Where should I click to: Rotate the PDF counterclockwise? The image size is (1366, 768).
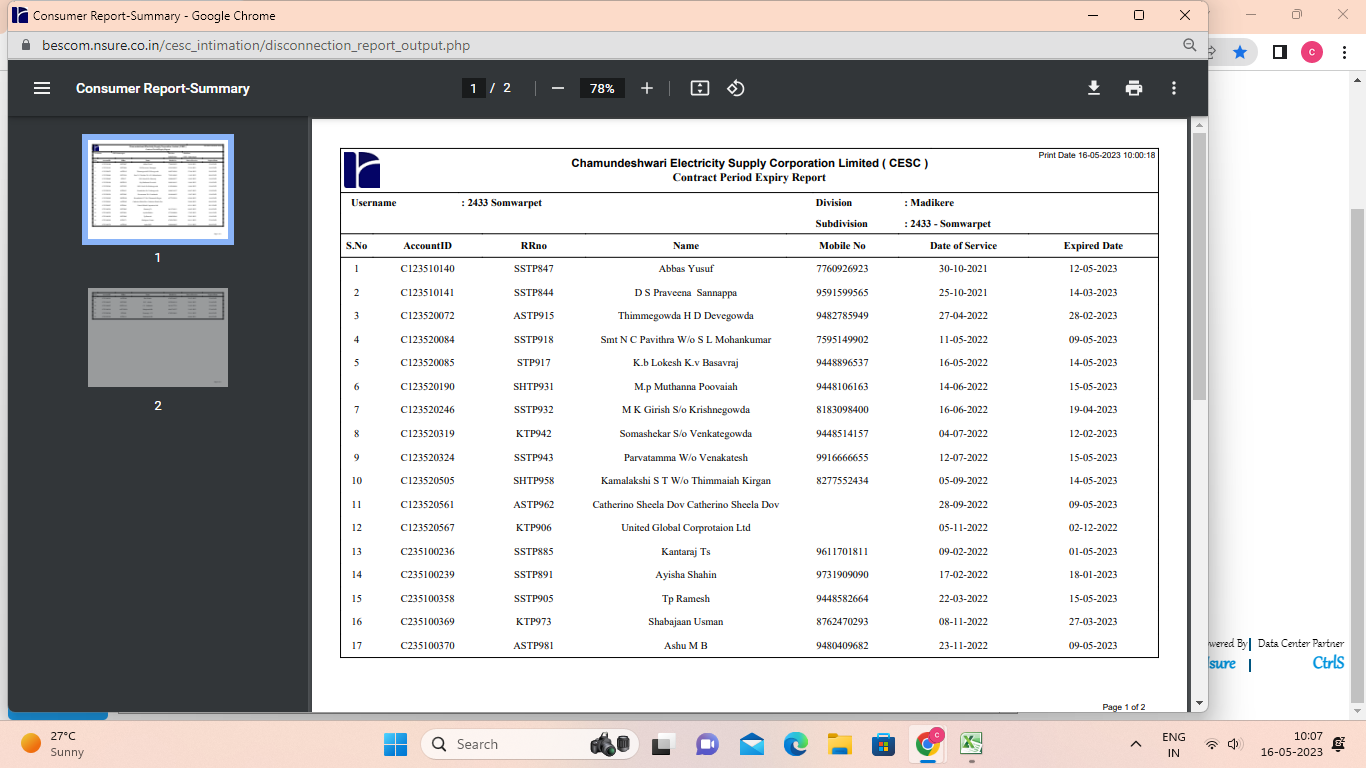[736, 88]
